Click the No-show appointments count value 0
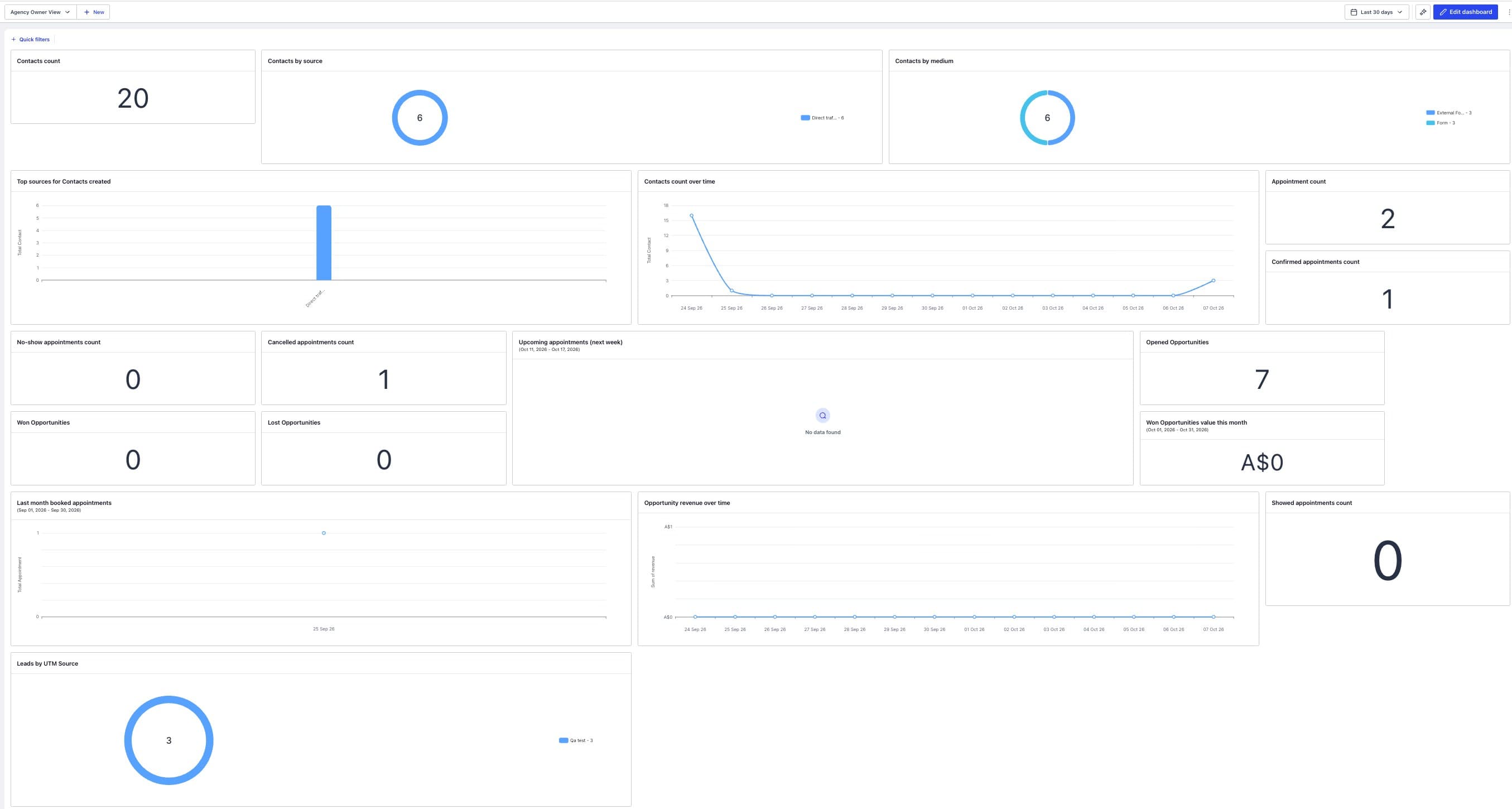The image size is (1512, 809). point(133,380)
